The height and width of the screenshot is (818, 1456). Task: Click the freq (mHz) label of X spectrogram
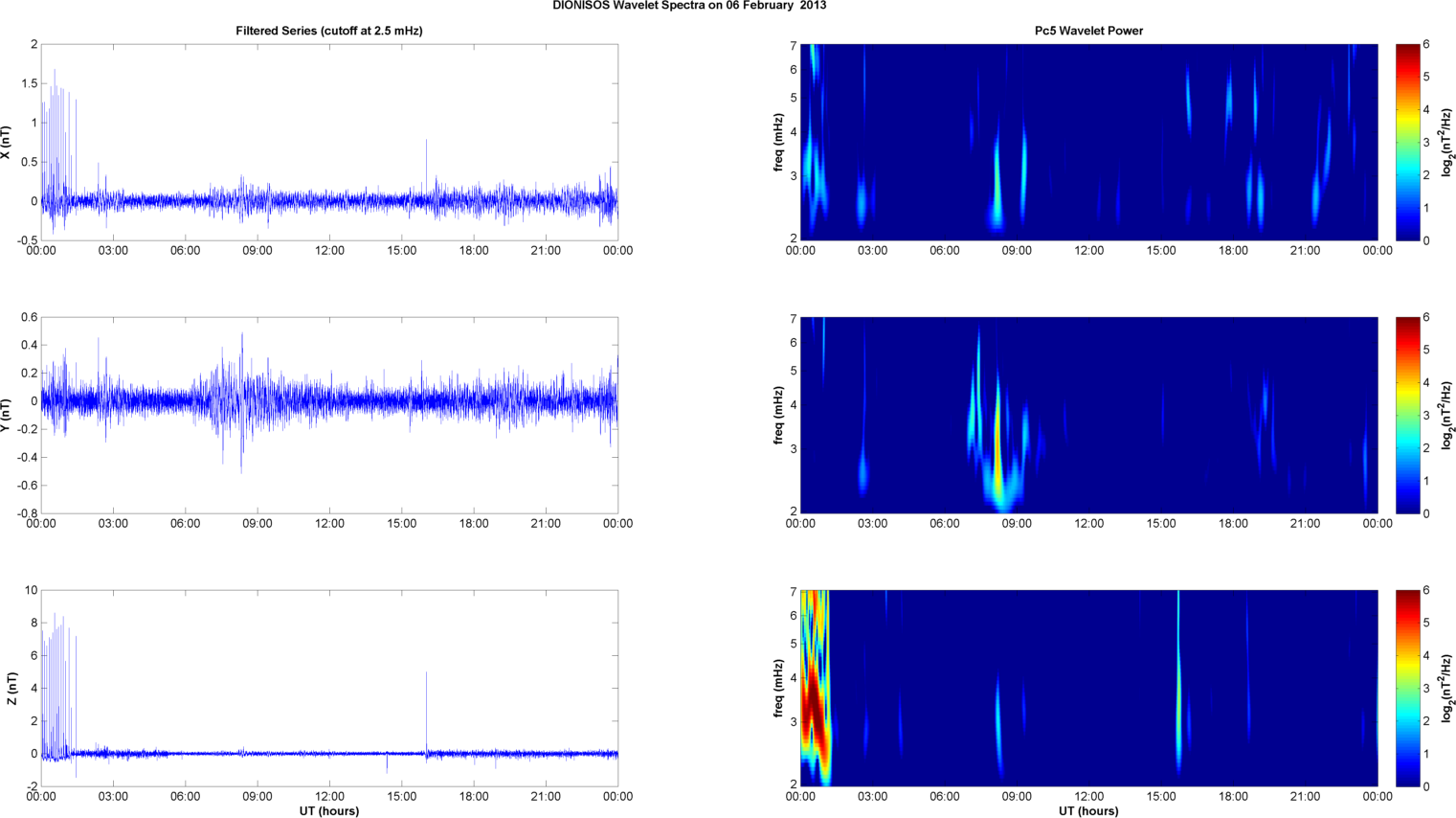[x=779, y=143]
